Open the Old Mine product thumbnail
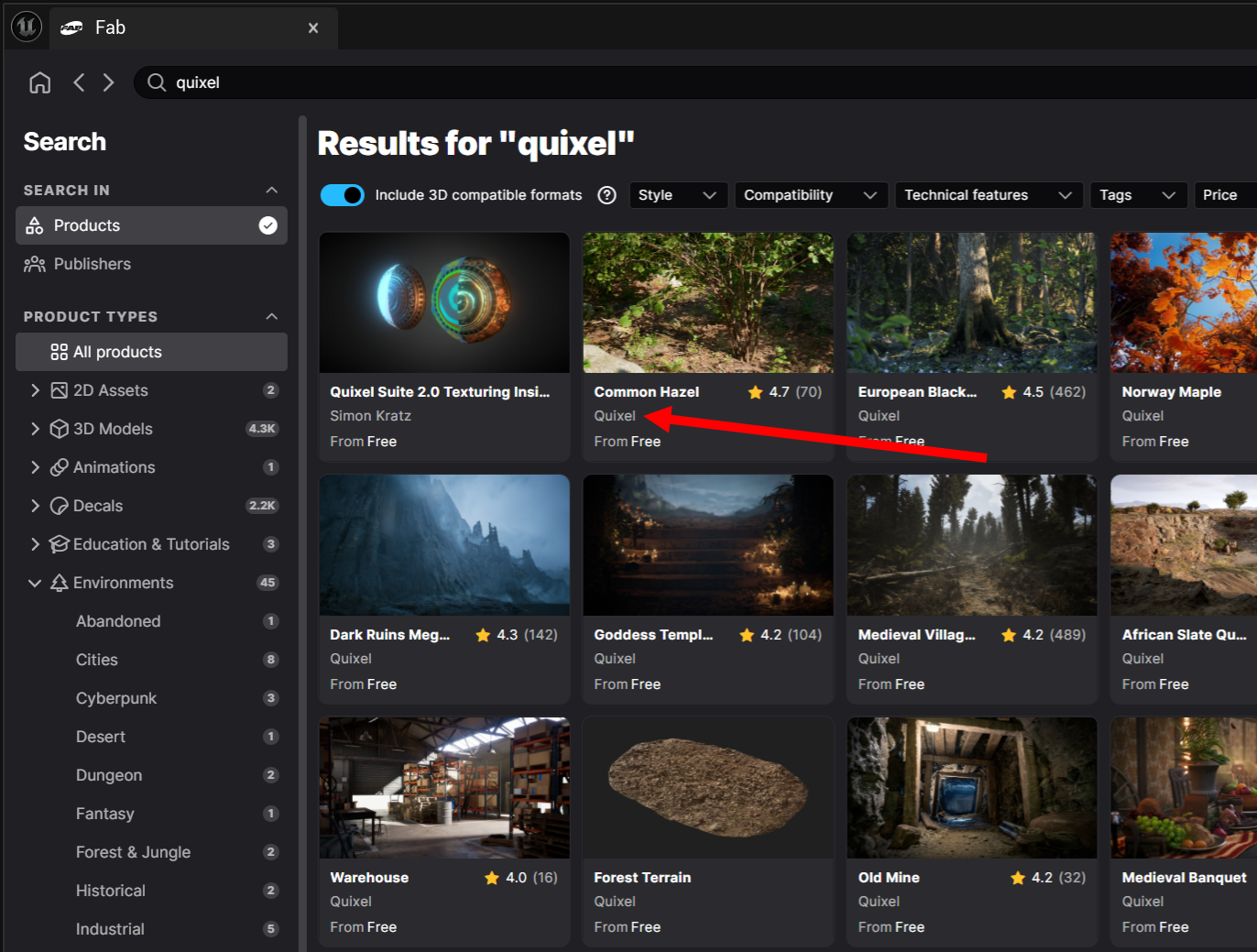 click(x=972, y=788)
